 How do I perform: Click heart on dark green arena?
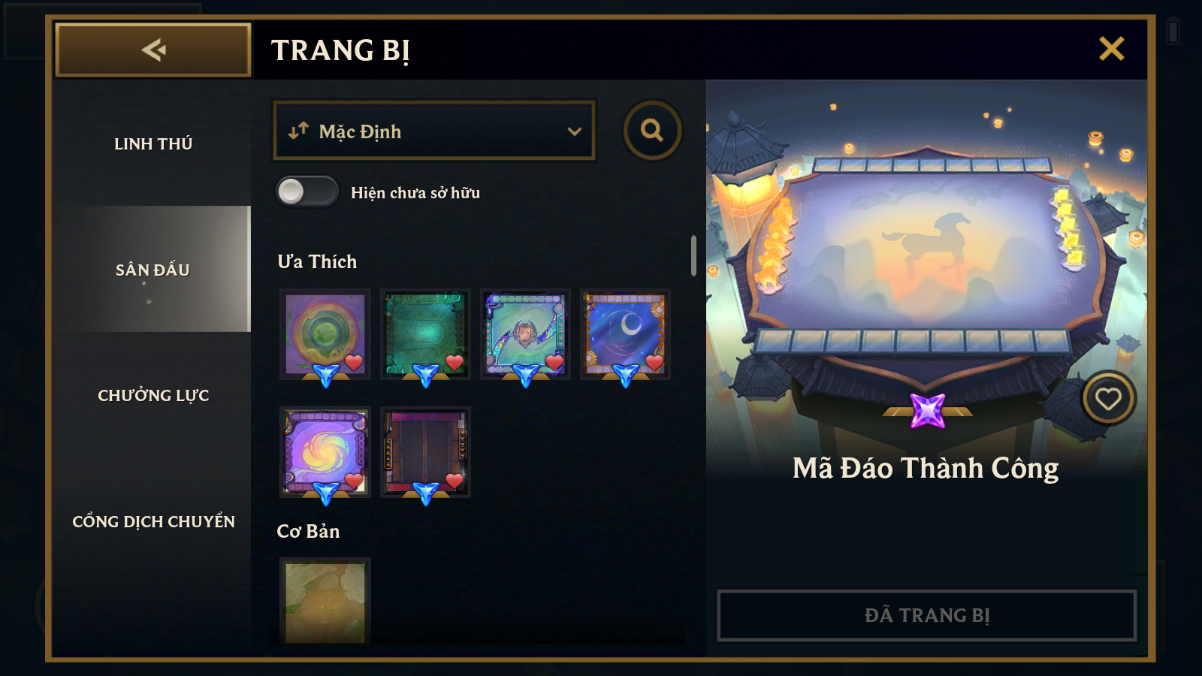pos(454,363)
